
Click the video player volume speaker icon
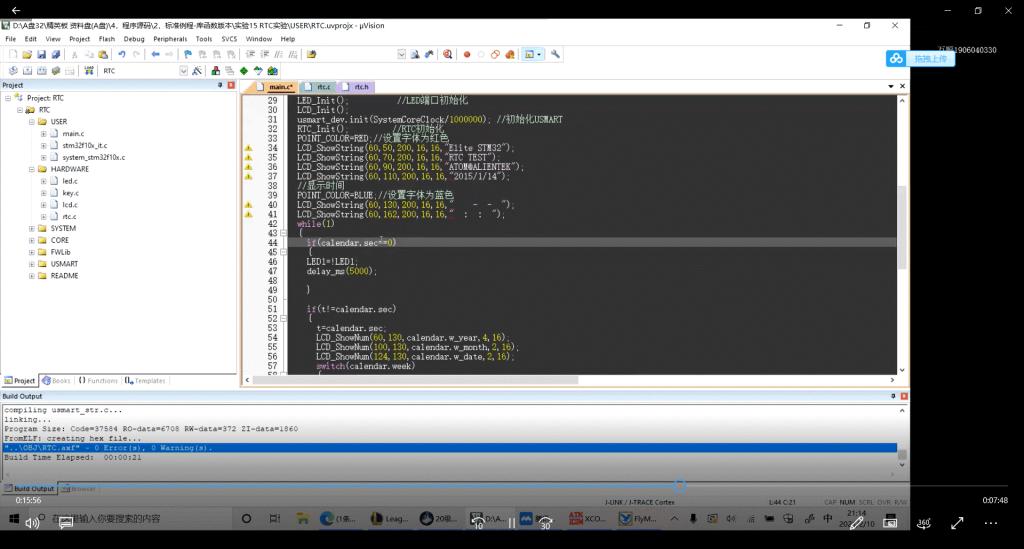[32, 522]
